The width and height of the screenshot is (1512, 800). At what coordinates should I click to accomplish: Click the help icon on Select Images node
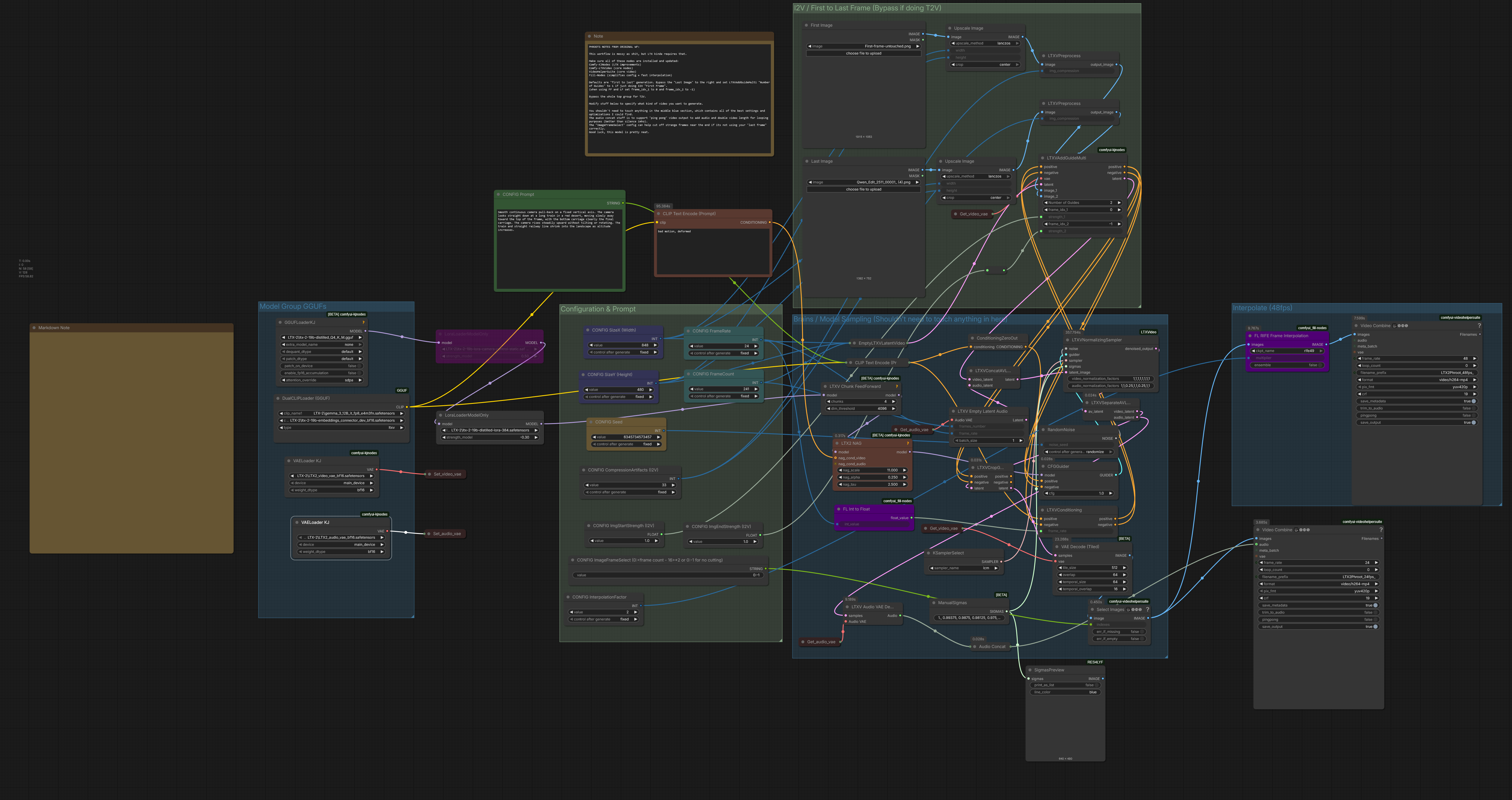(x=1147, y=609)
